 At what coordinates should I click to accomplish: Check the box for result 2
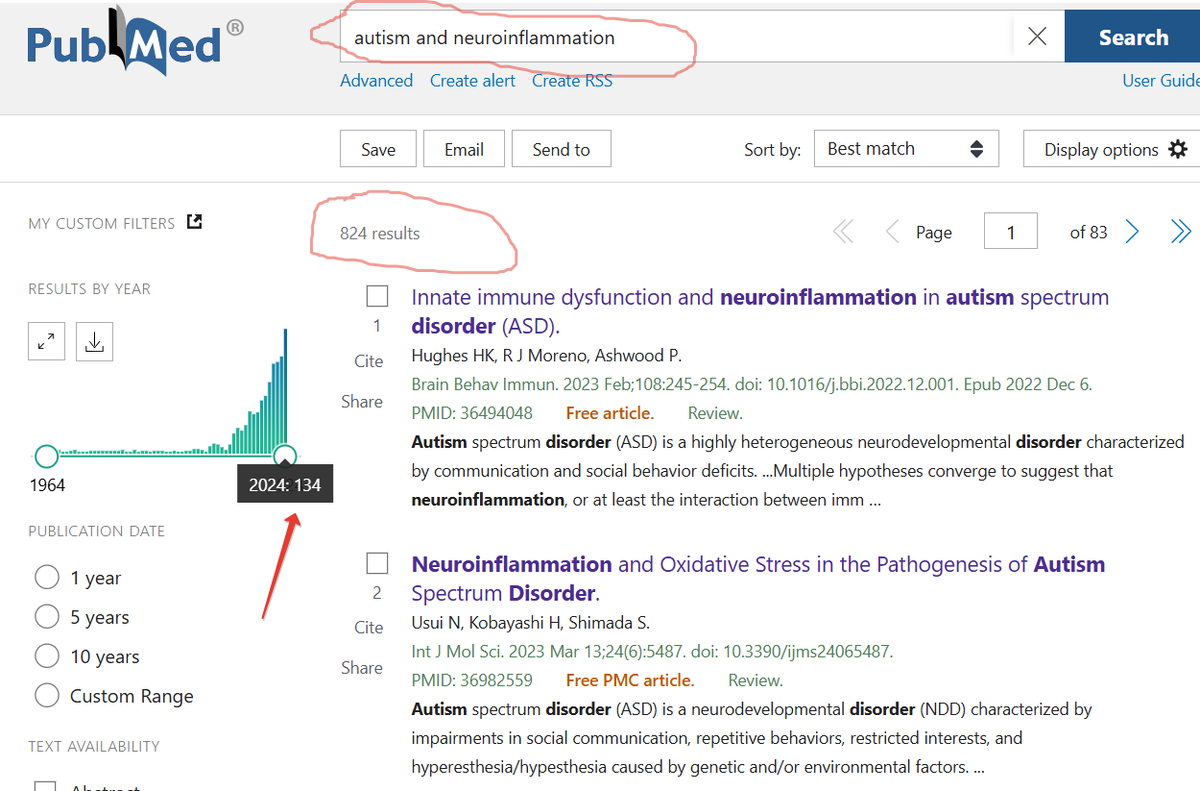coord(377,563)
